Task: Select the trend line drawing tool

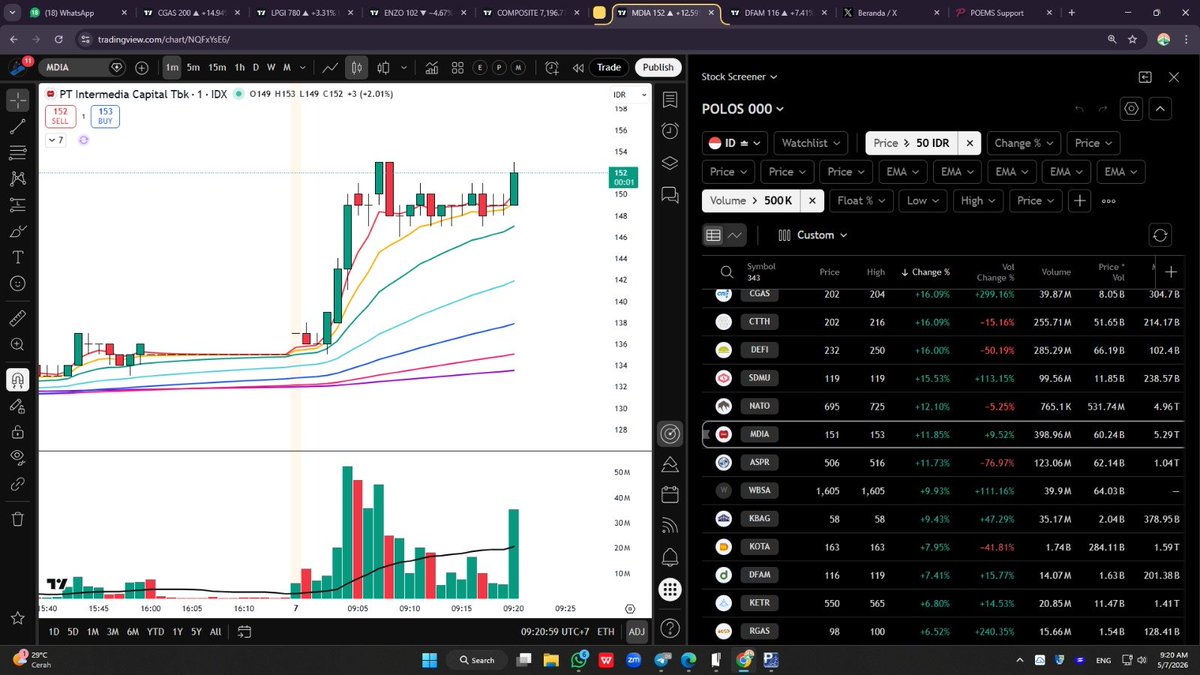Action: click(17, 127)
